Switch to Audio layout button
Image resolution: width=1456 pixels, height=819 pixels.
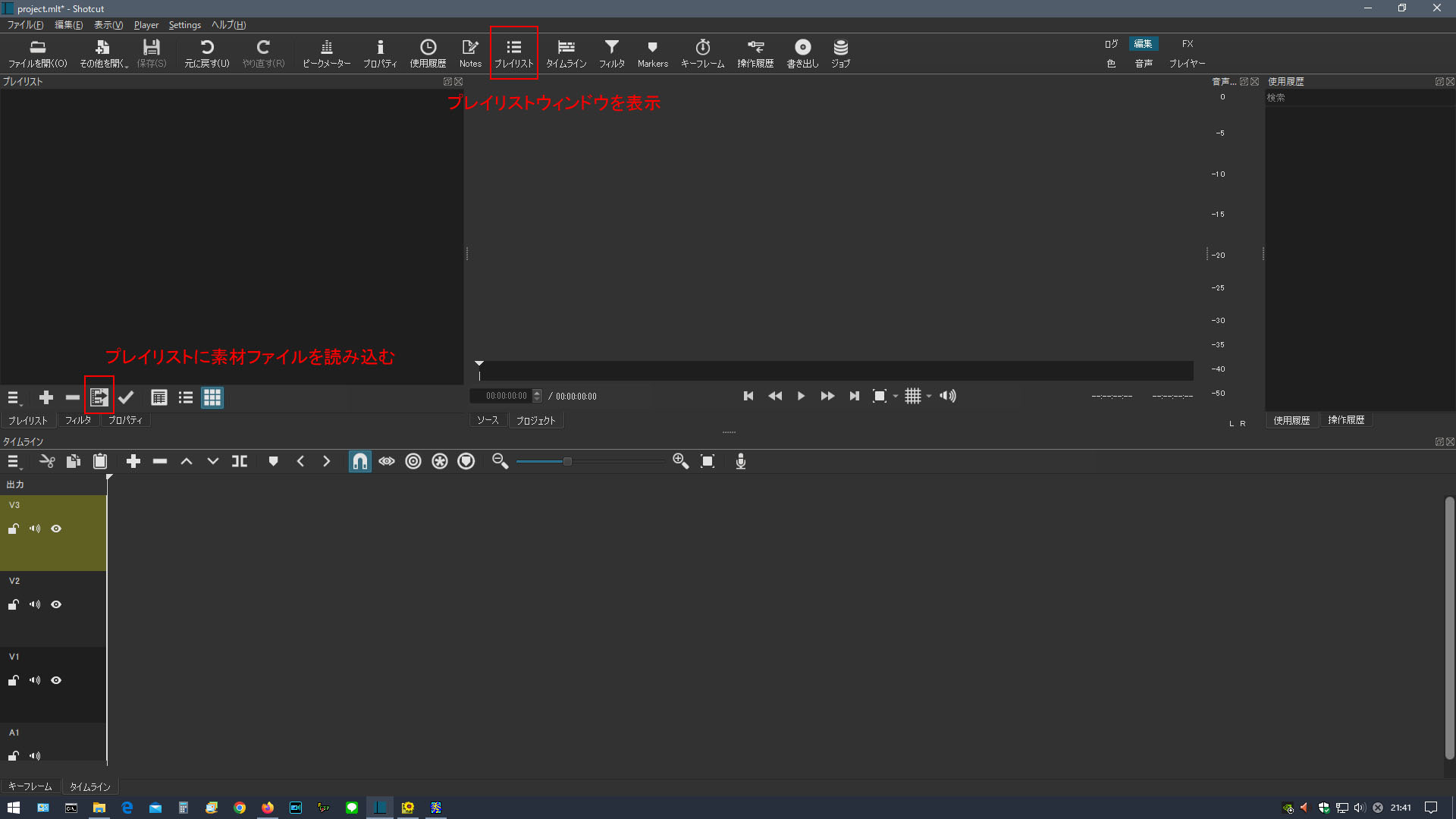coord(1144,64)
